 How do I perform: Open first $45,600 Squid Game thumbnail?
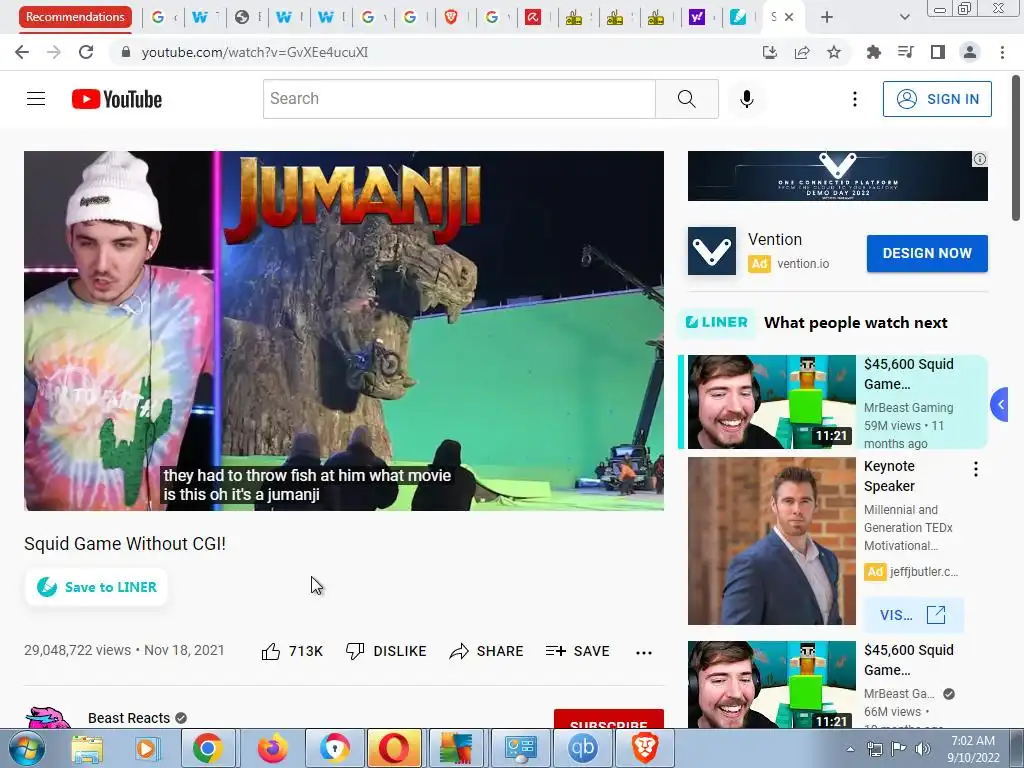pyautogui.click(x=771, y=402)
